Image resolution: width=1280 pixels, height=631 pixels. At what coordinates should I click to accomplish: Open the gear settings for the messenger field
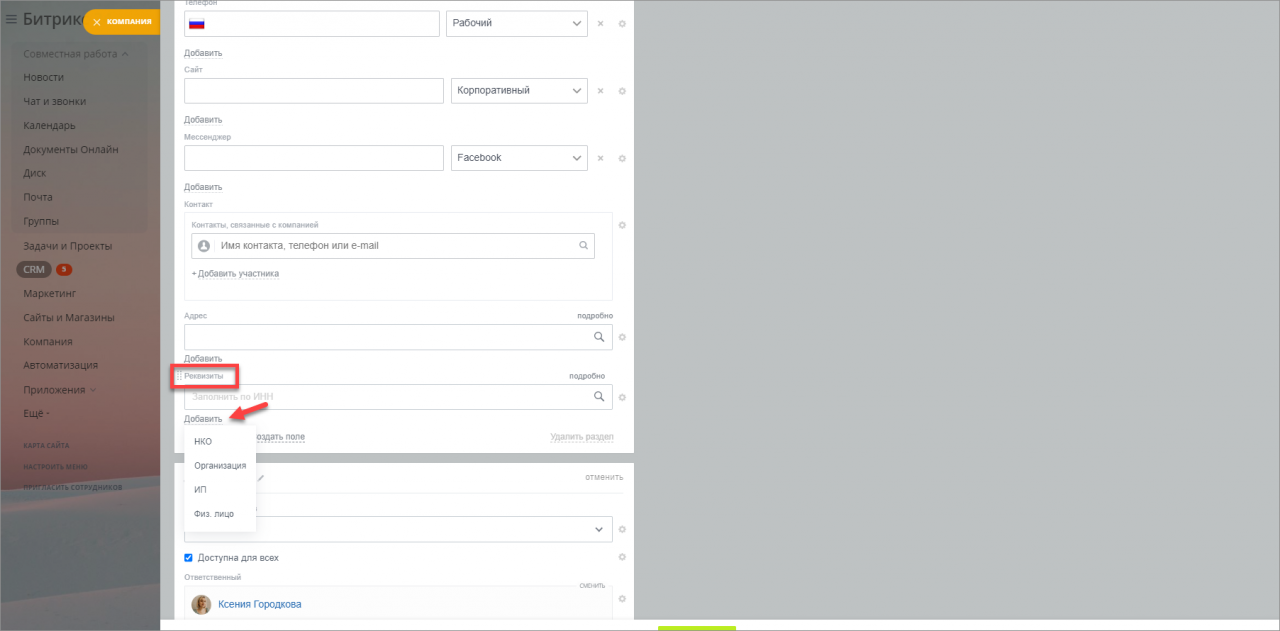[x=622, y=158]
